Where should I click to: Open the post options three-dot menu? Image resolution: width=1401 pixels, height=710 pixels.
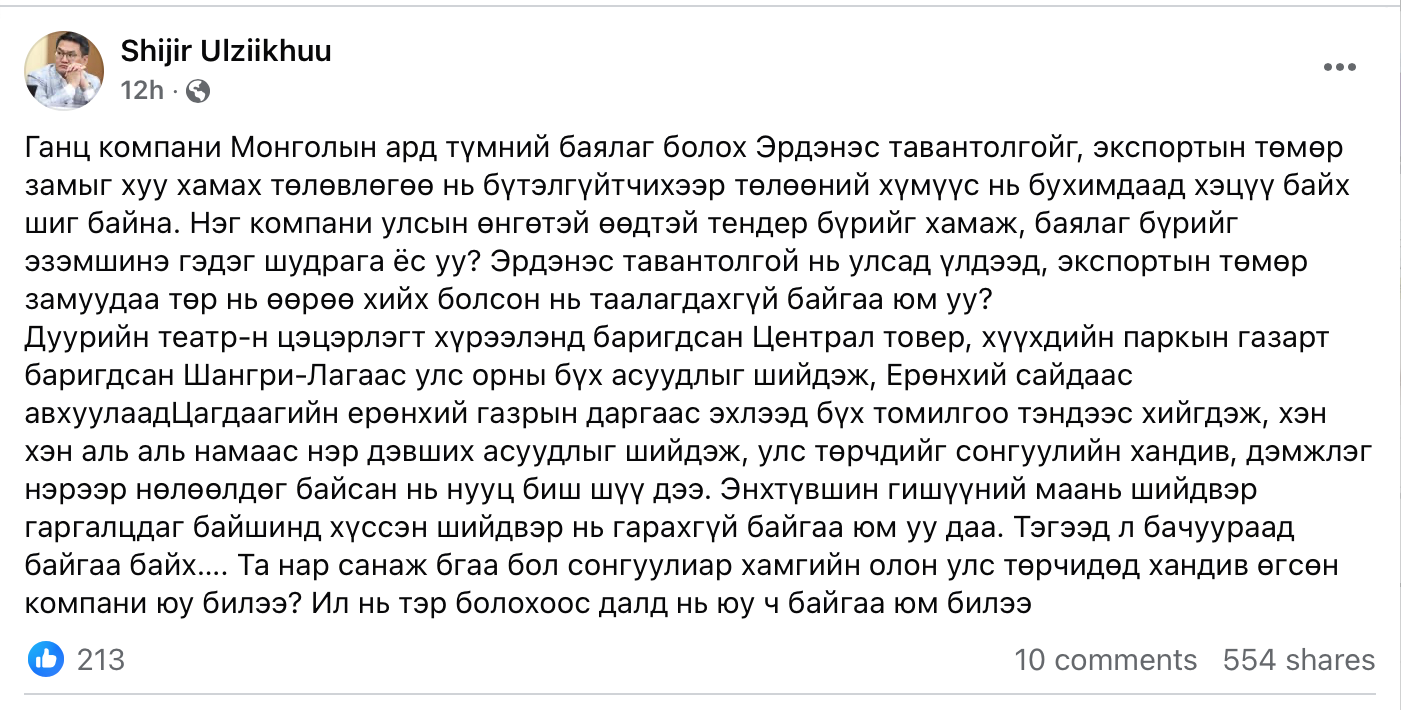click(1340, 68)
